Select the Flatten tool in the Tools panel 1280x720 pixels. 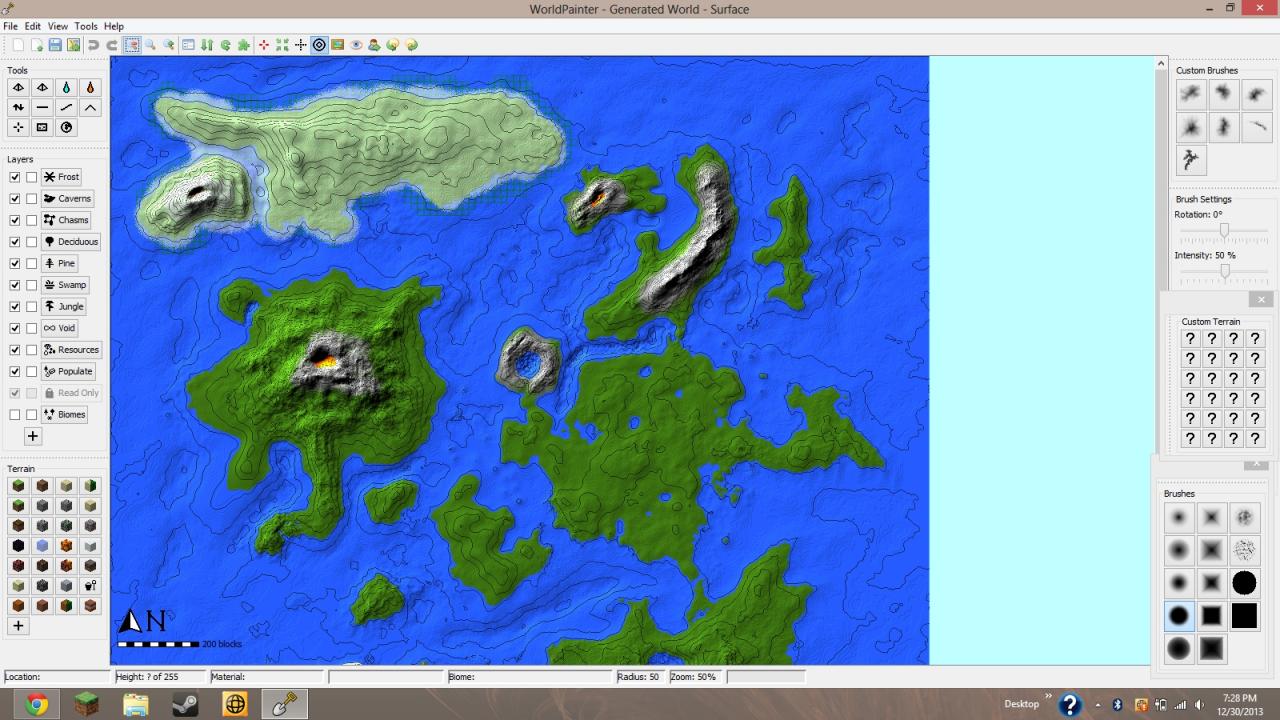click(x=42, y=107)
